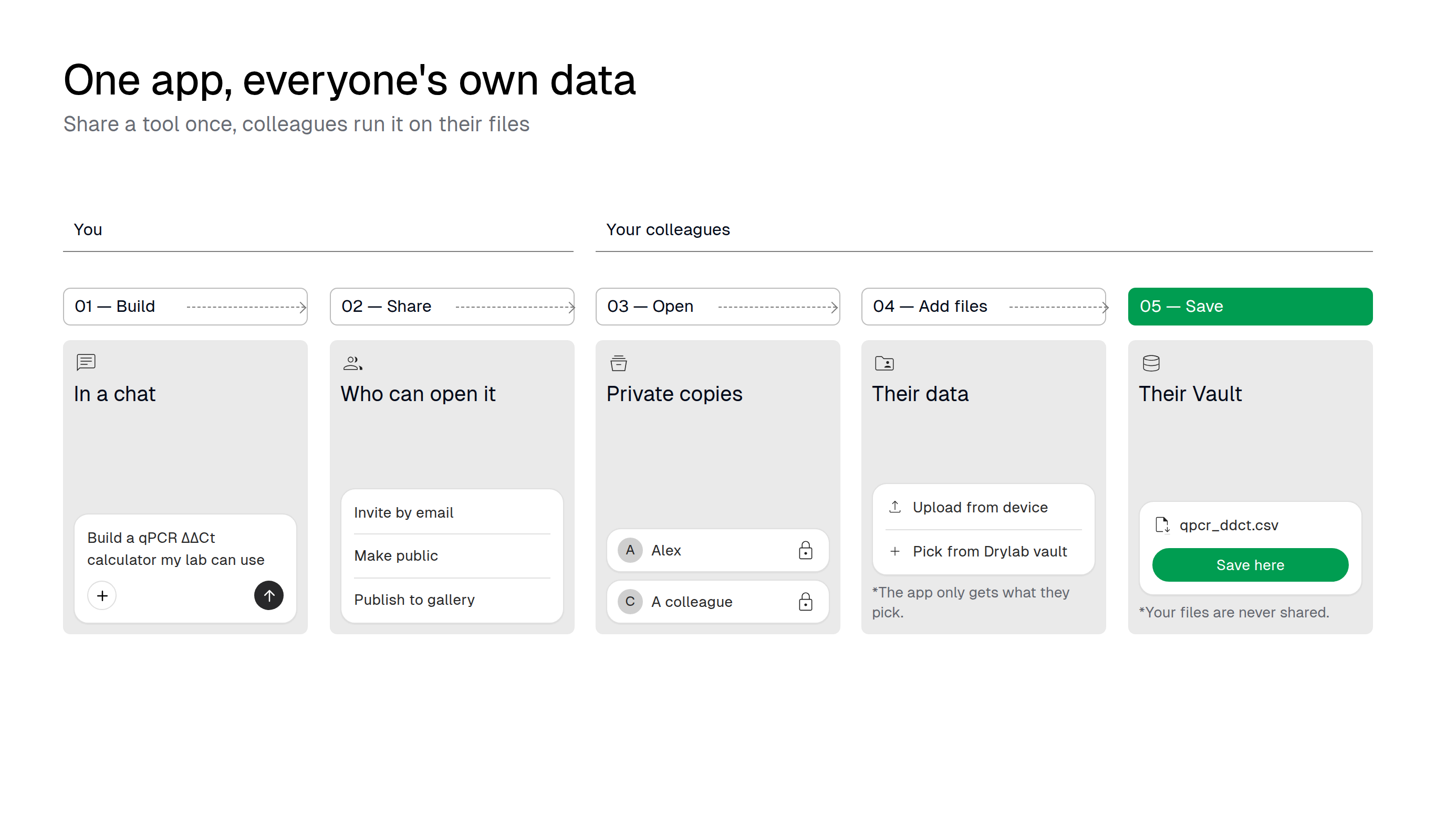This screenshot has width=1436, height=840.
Task: Choose Make public option
Action: point(452,556)
